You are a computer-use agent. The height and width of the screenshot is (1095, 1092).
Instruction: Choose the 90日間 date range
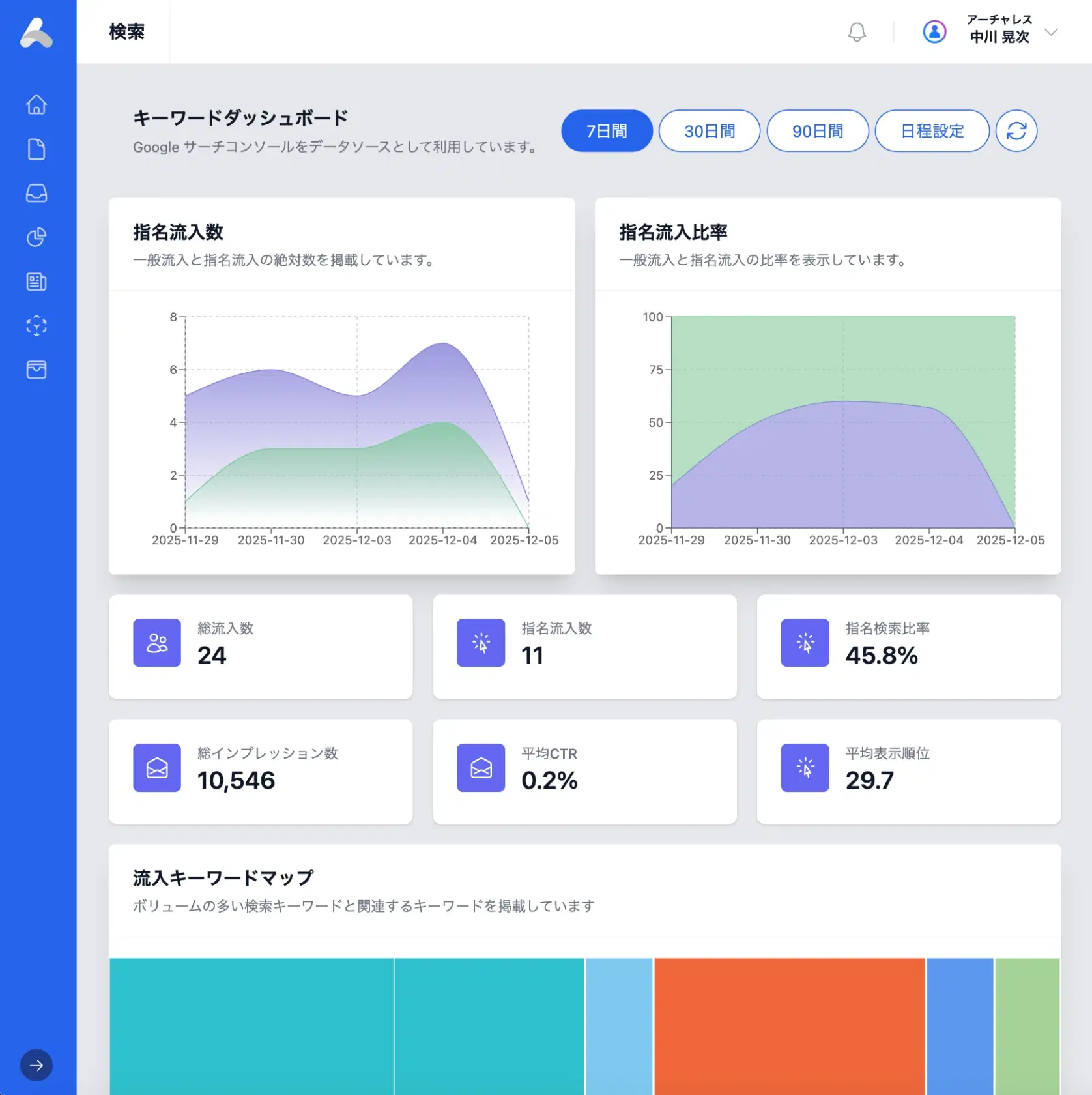click(817, 131)
